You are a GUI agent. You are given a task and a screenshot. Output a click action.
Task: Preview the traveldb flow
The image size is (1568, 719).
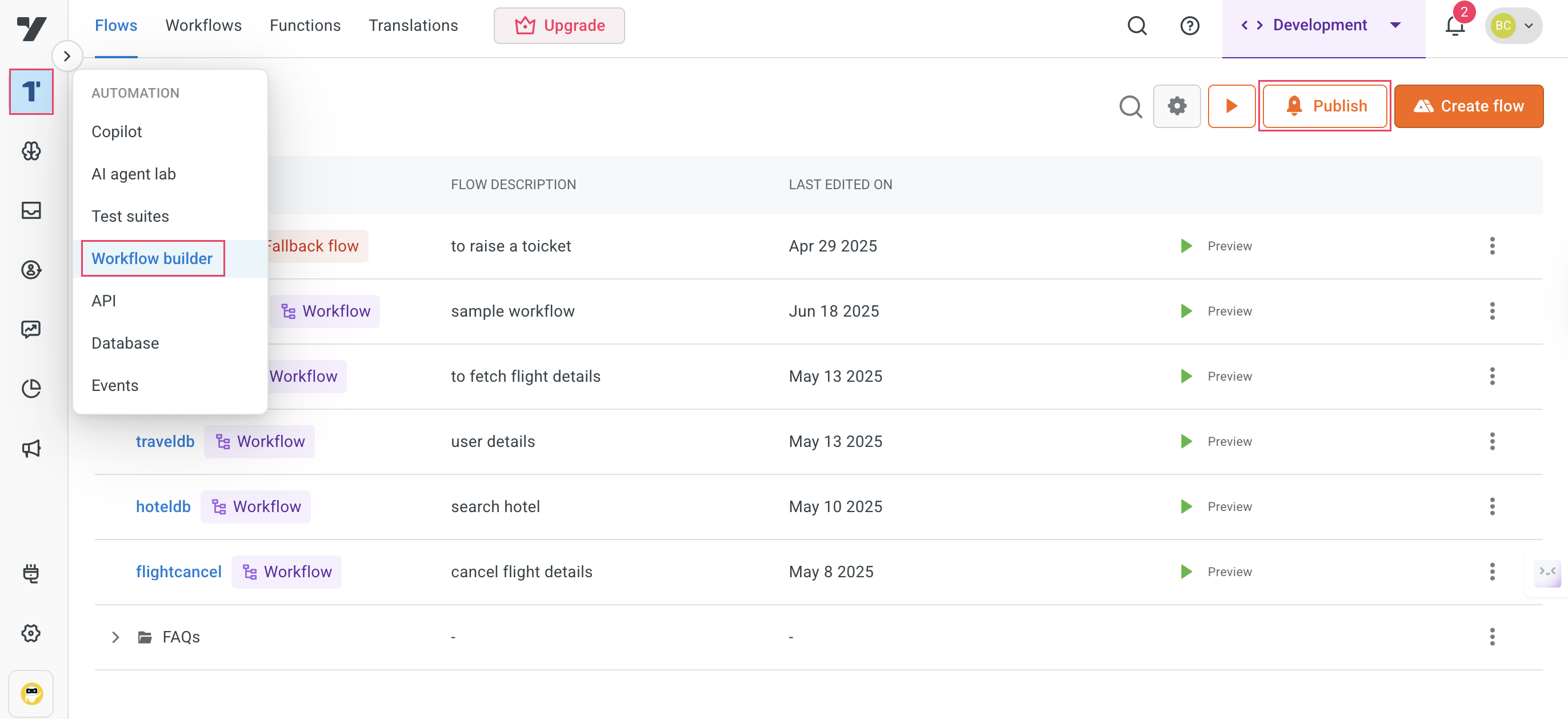pos(1215,441)
